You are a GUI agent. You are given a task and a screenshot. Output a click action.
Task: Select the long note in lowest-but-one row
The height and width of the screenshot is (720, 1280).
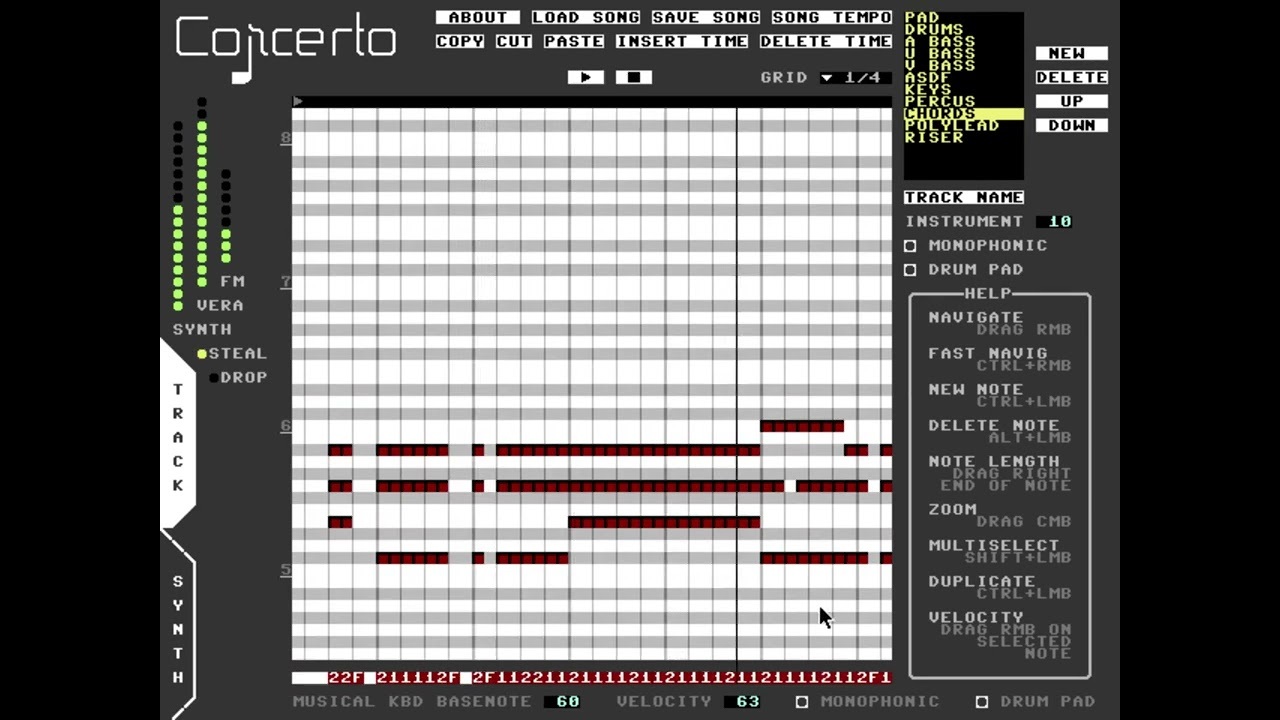click(664, 522)
